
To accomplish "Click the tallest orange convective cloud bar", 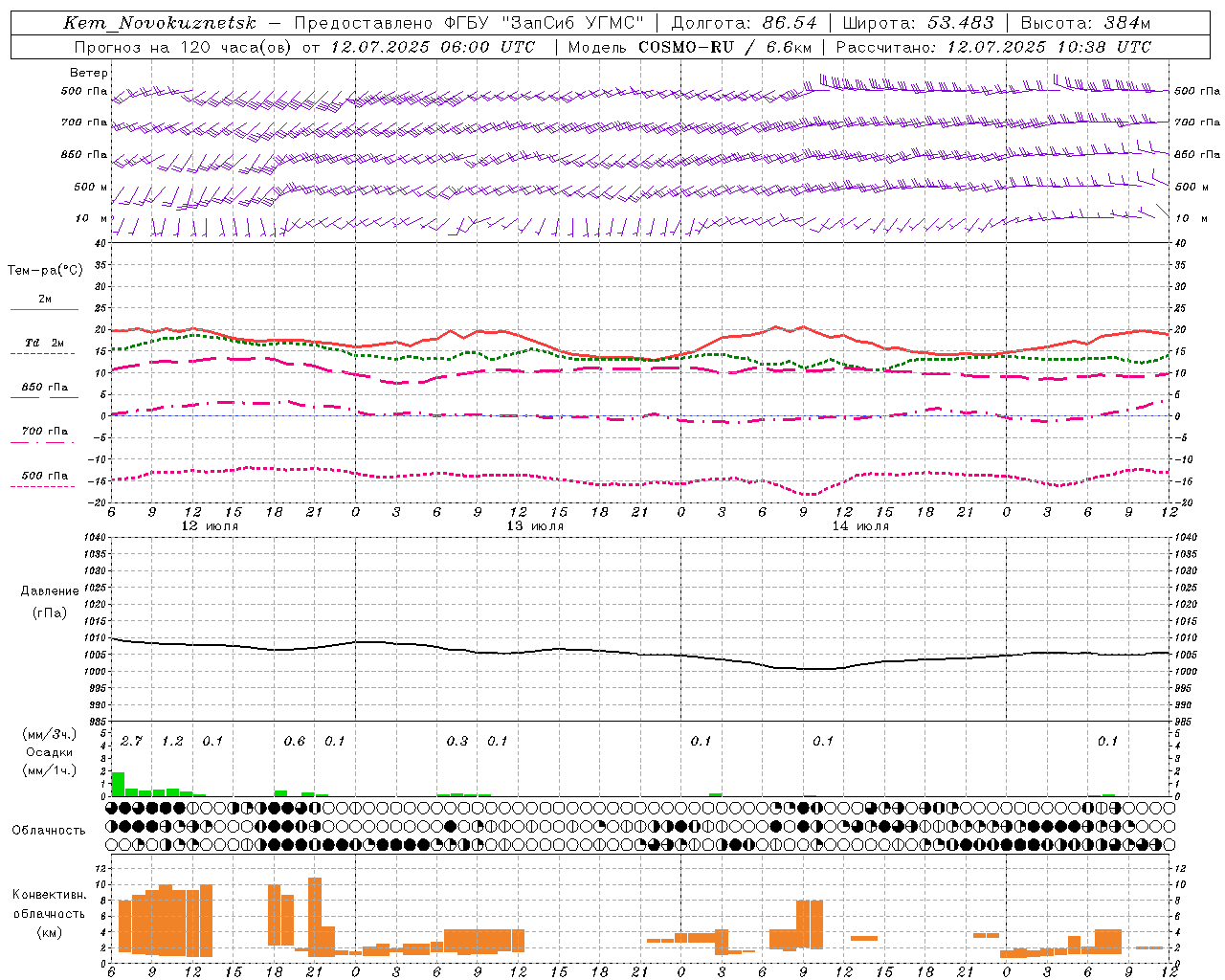I will pos(315,917).
